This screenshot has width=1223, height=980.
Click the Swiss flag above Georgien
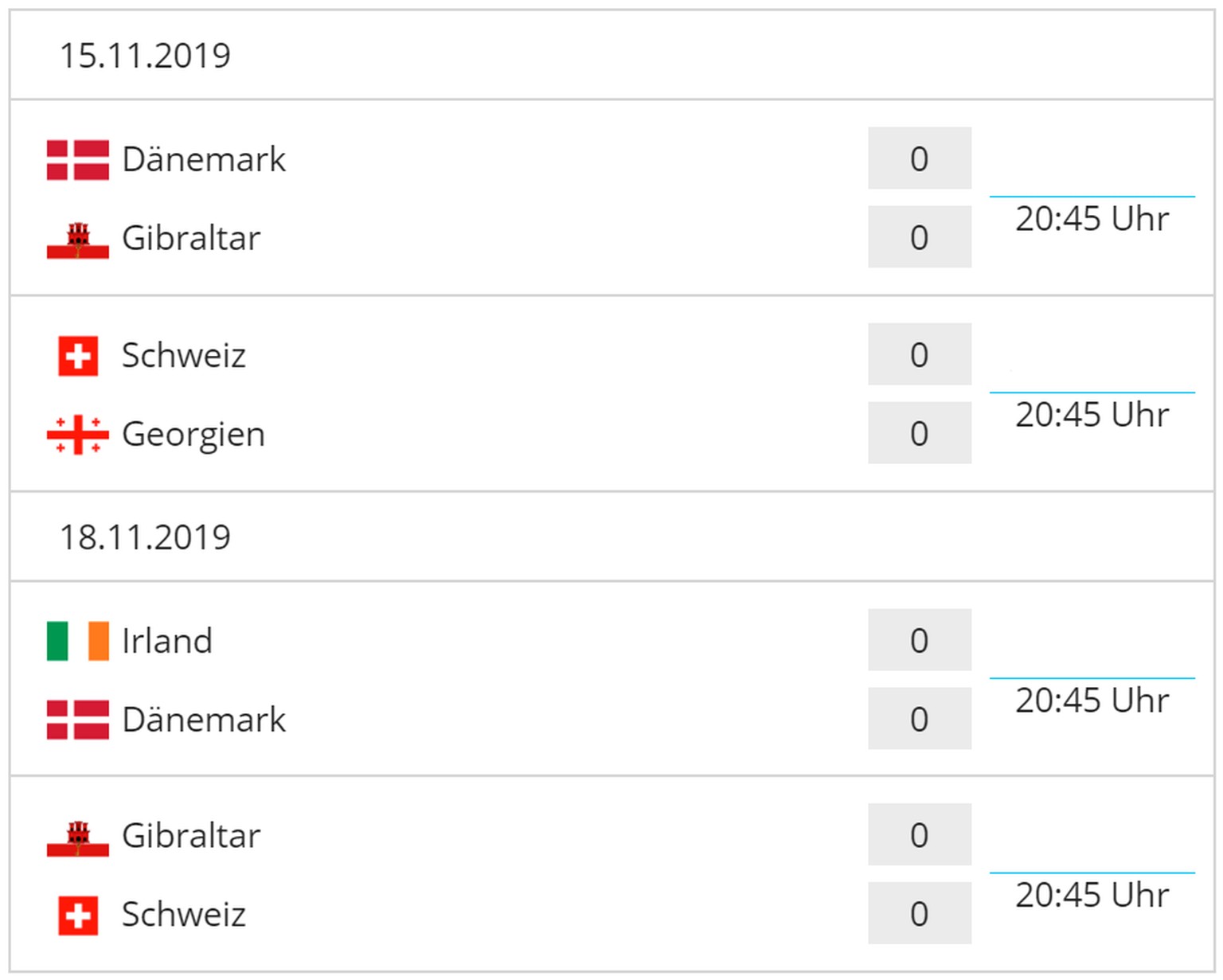[x=78, y=355]
